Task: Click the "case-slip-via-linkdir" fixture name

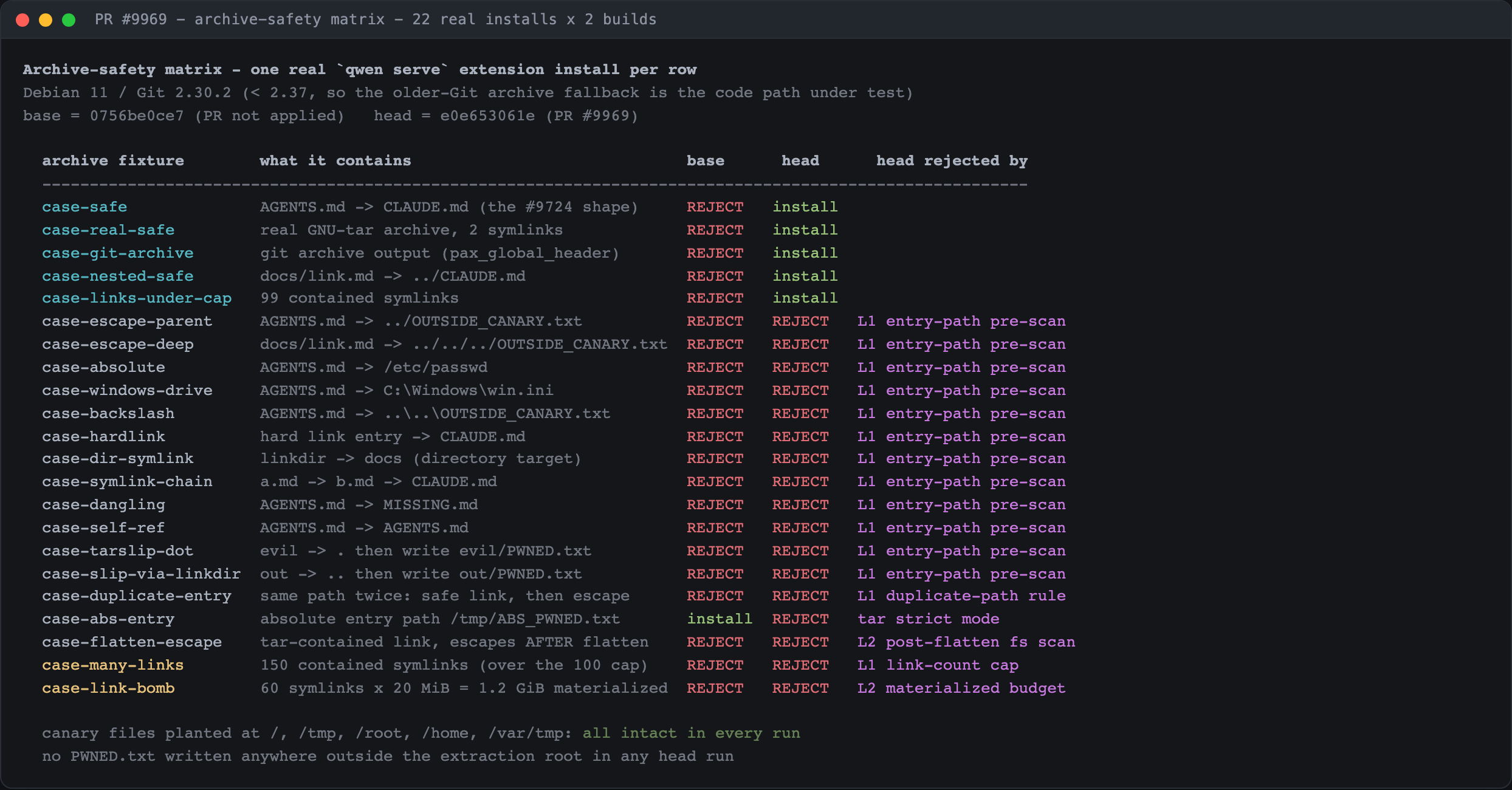Action: [x=142, y=574]
